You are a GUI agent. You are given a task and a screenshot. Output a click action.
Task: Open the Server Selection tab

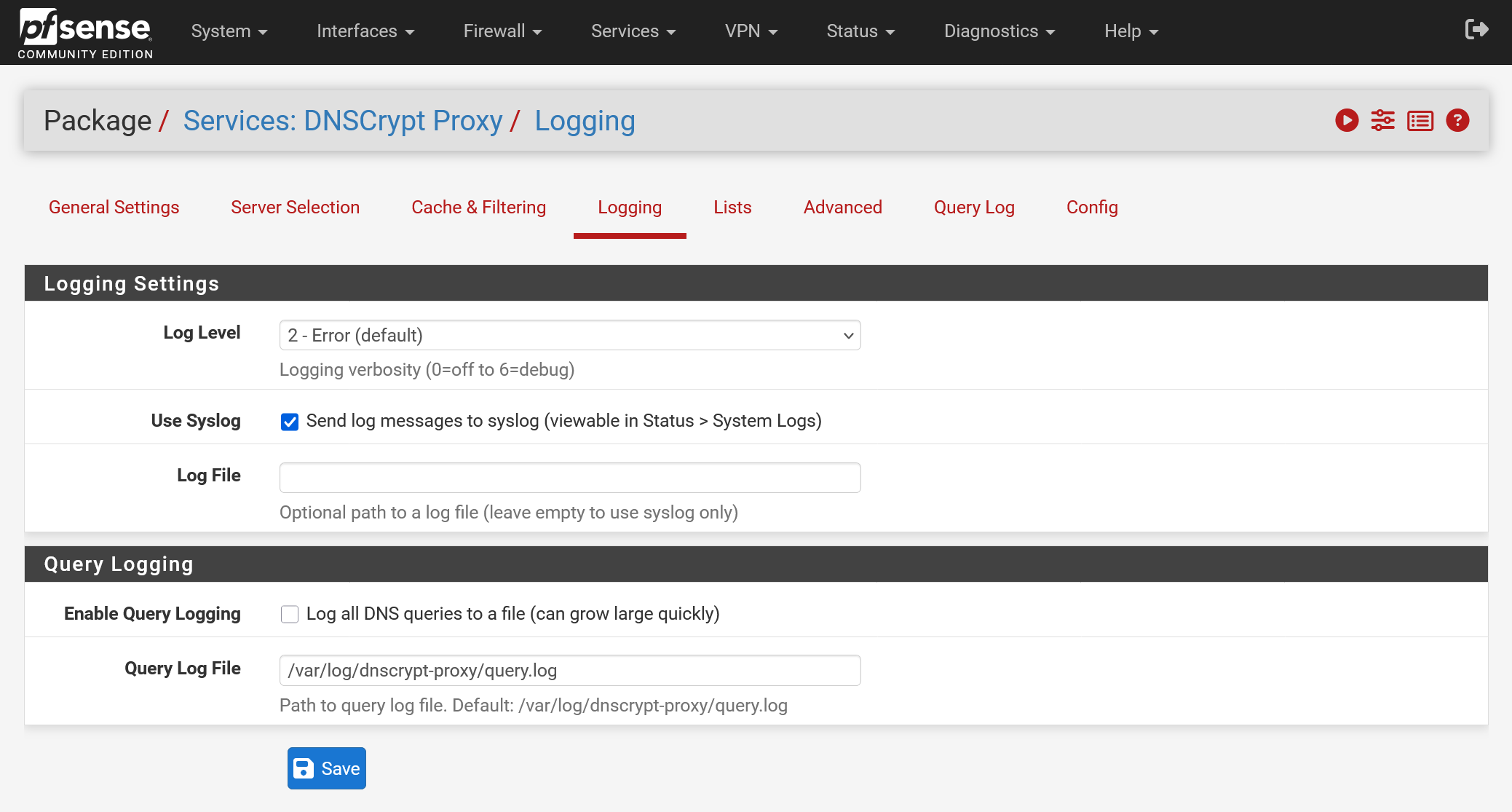pyautogui.click(x=295, y=208)
